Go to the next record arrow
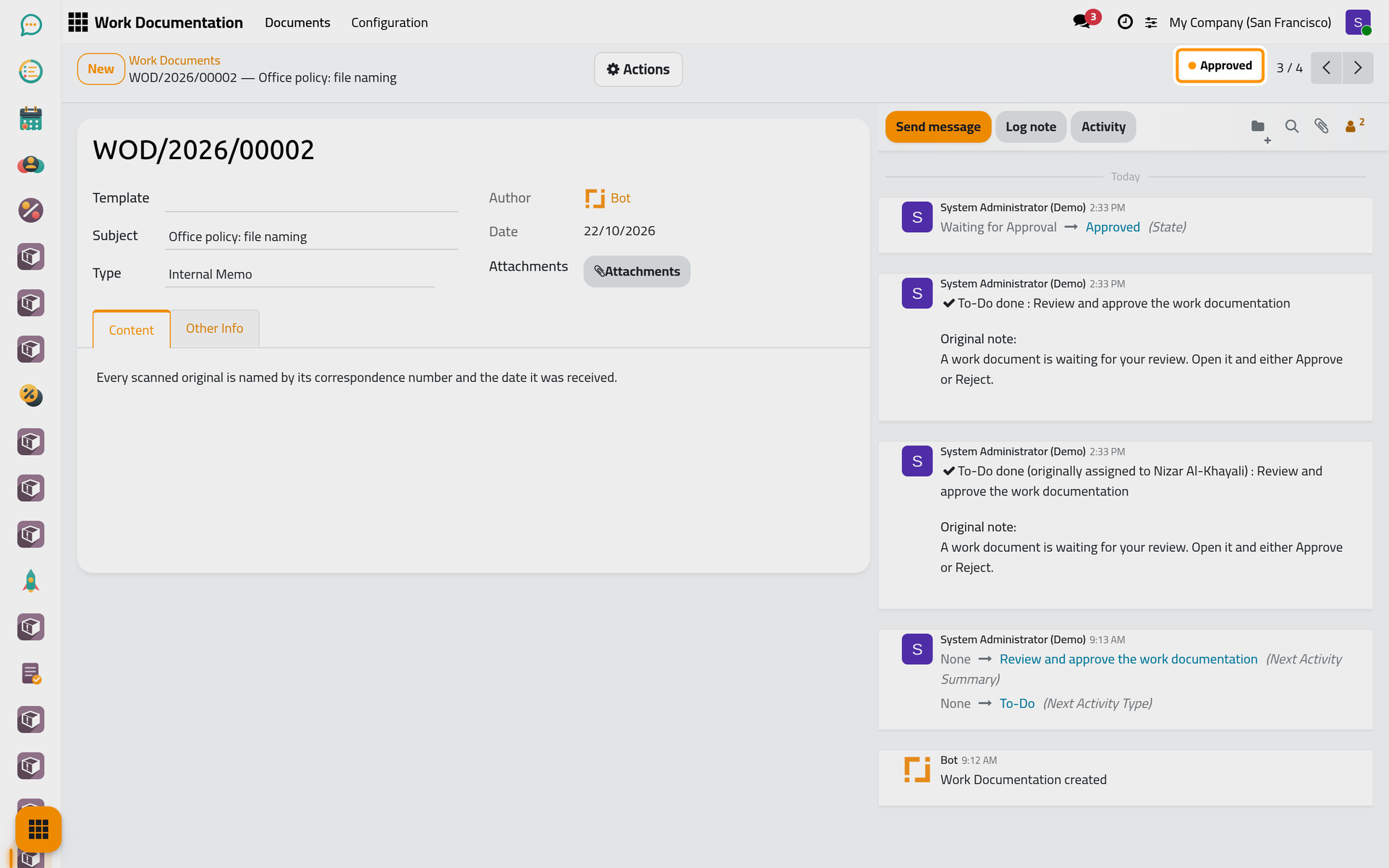This screenshot has height=868, width=1389. click(1358, 68)
